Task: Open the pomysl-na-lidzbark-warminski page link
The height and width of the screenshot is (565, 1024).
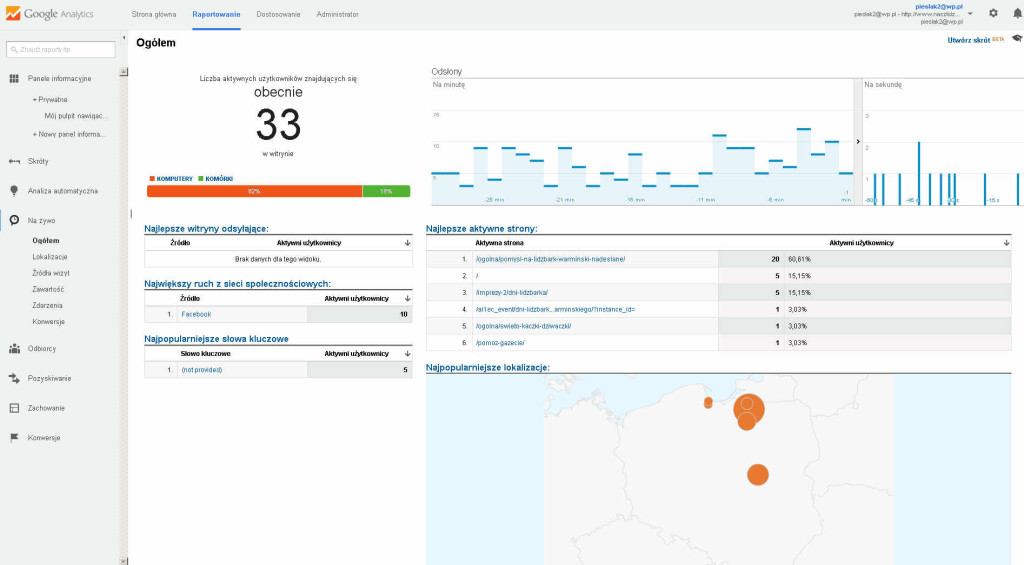Action: (x=550, y=259)
